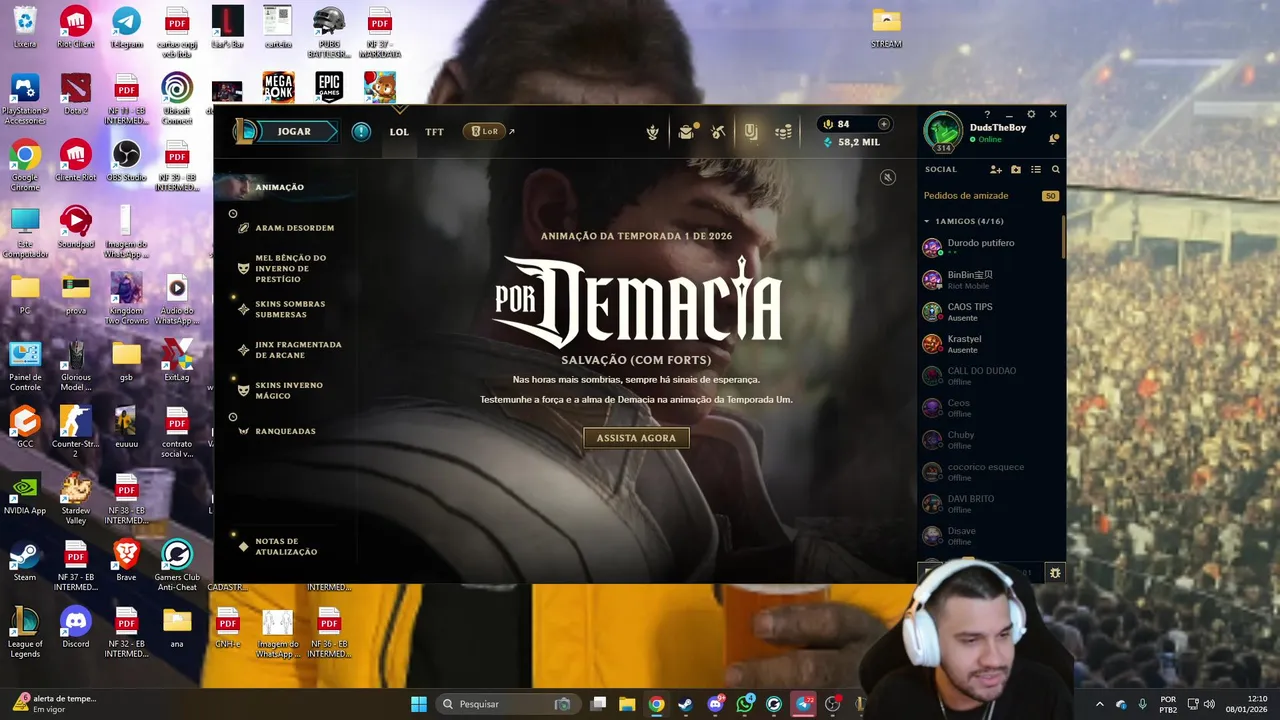Select offline friend CALL DO DUDAO
This screenshot has width=1280, height=720.
pos(990,375)
